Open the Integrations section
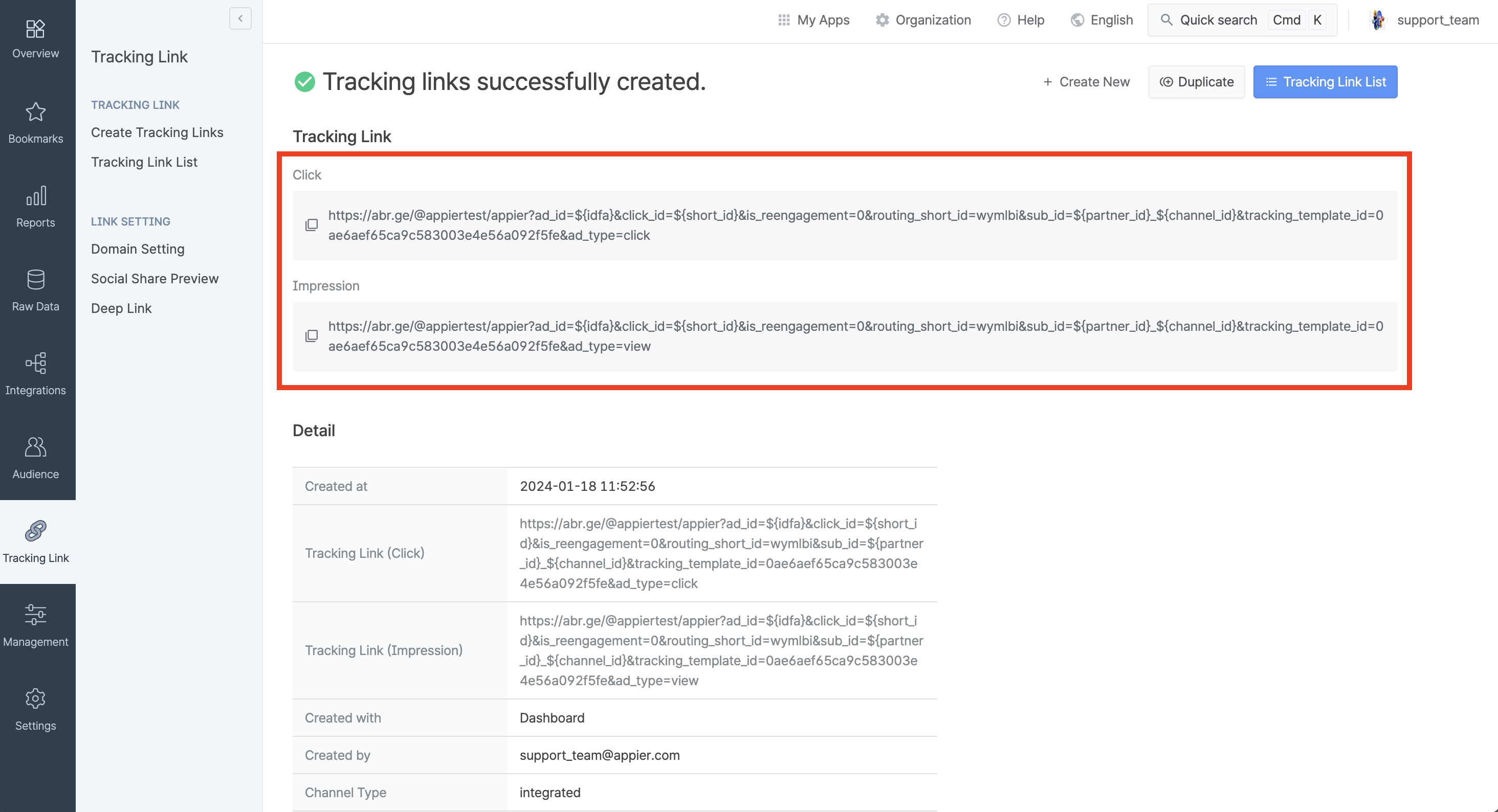The width and height of the screenshot is (1498, 812). [x=35, y=374]
